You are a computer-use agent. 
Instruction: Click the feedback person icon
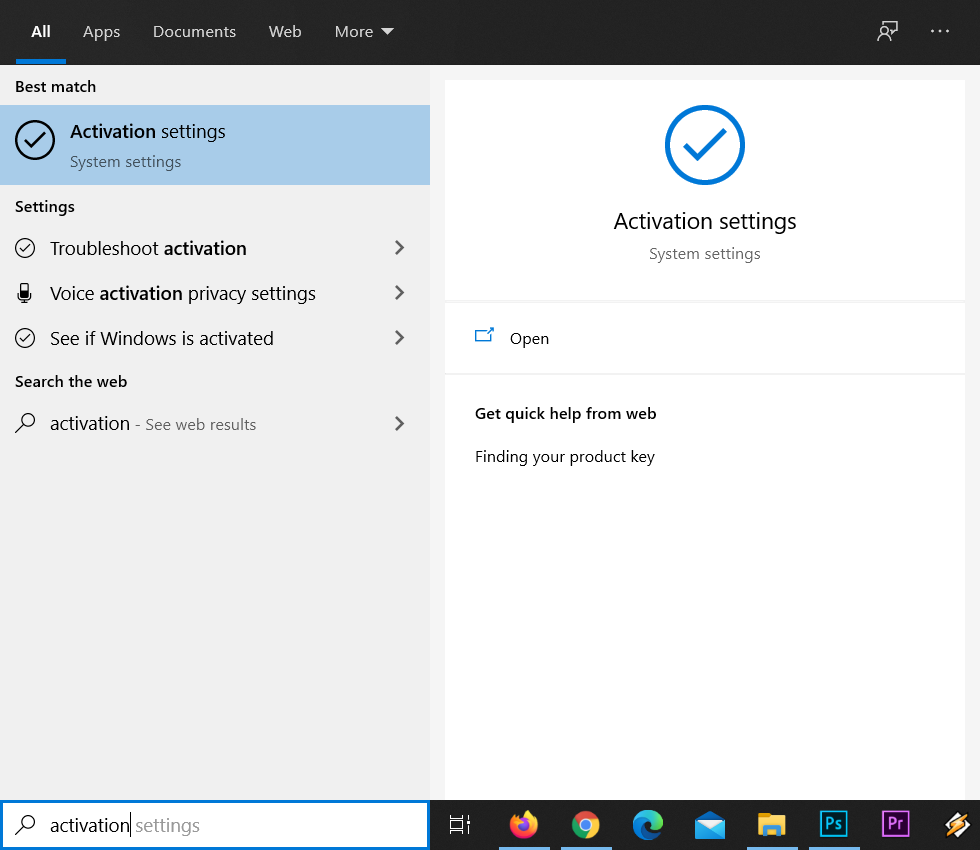pyautogui.click(x=887, y=31)
